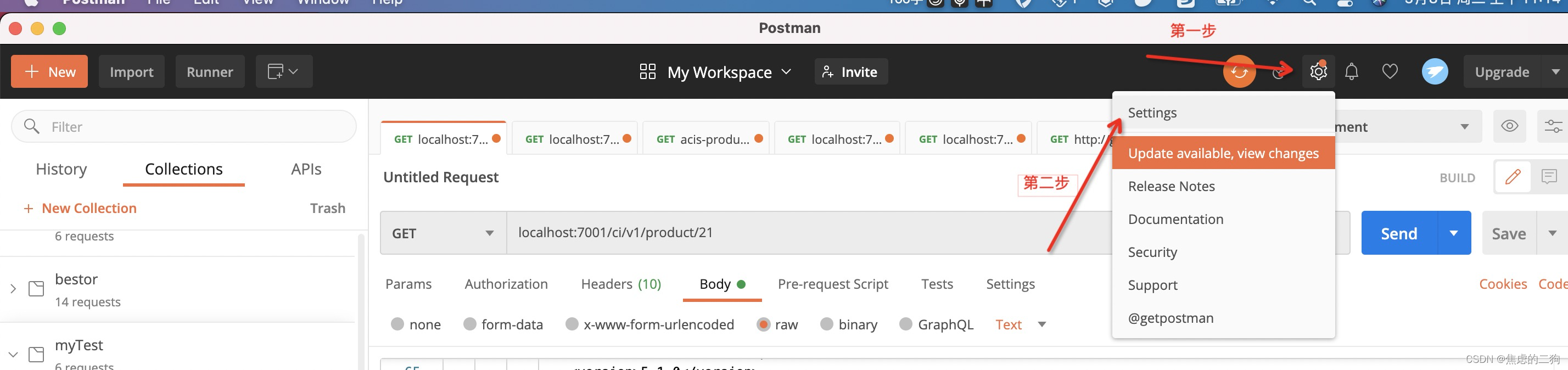Viewport: 1568px width, 370px height.
Task: Open the Save options arrow
Action: tap(1553, 233)
